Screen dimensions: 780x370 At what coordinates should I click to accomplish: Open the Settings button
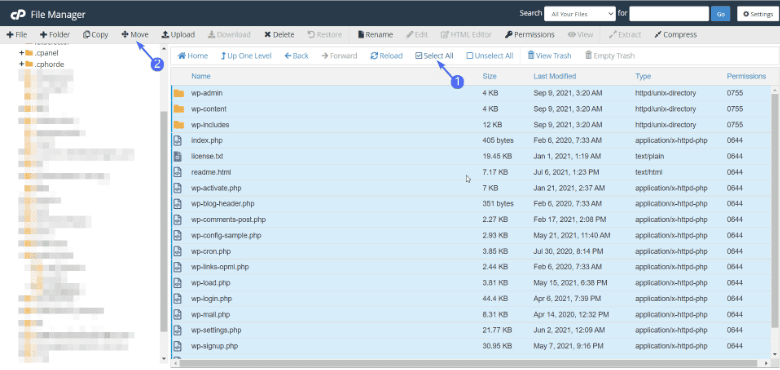coord(758,14)
